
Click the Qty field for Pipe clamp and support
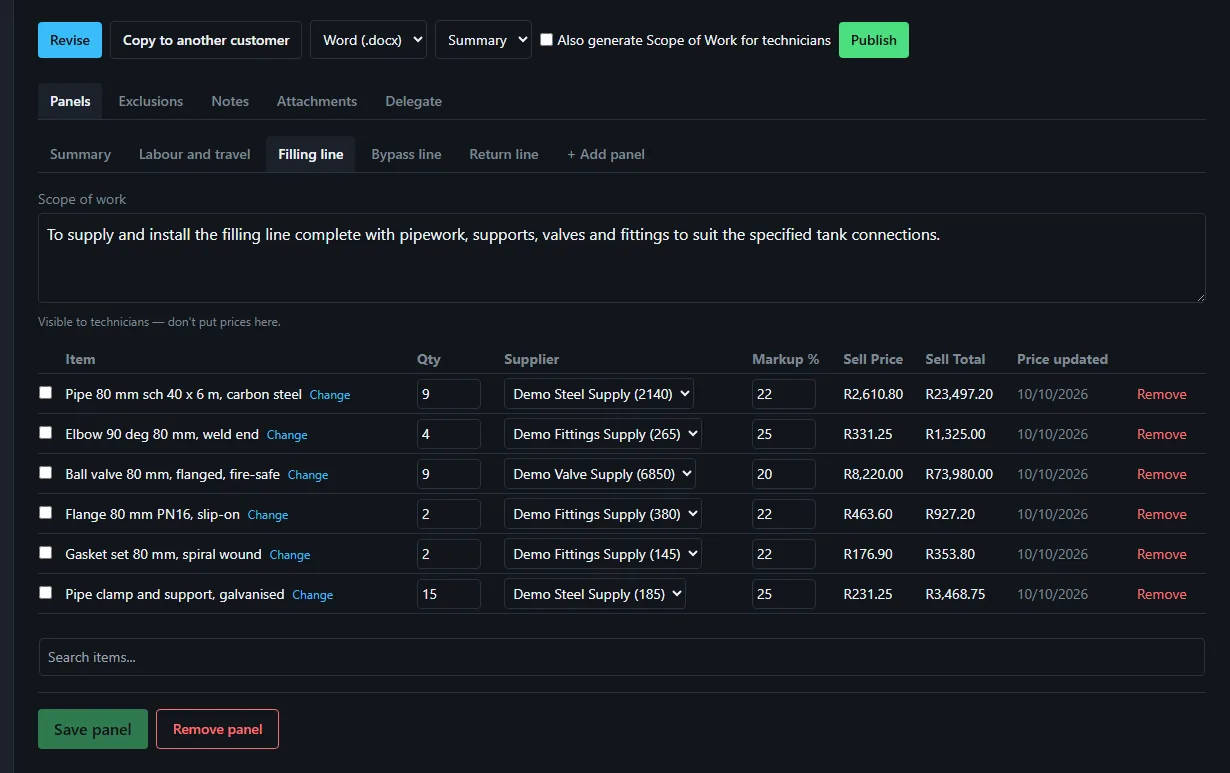point(449,594)
